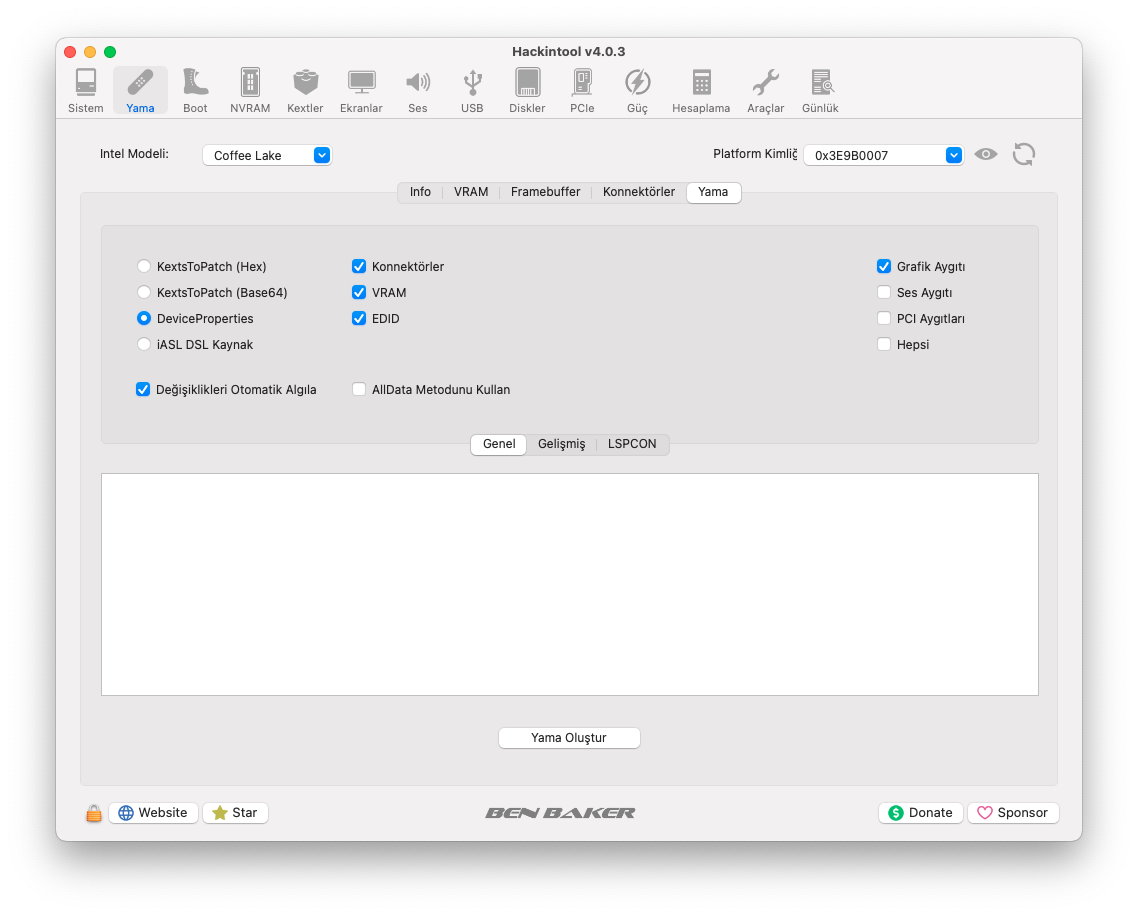Click inside the empty patch output text area
1138x915 pixels.
pos(569,584)
